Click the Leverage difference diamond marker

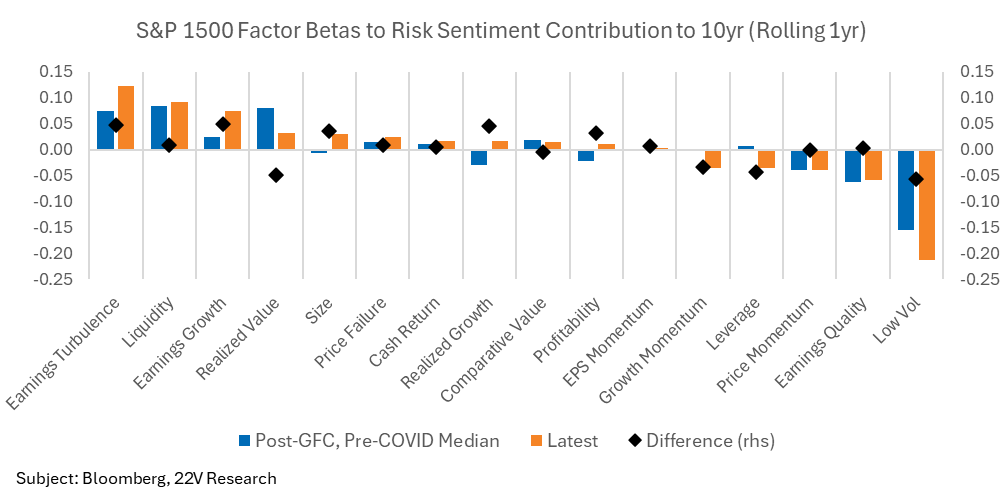tap(756, 172)
